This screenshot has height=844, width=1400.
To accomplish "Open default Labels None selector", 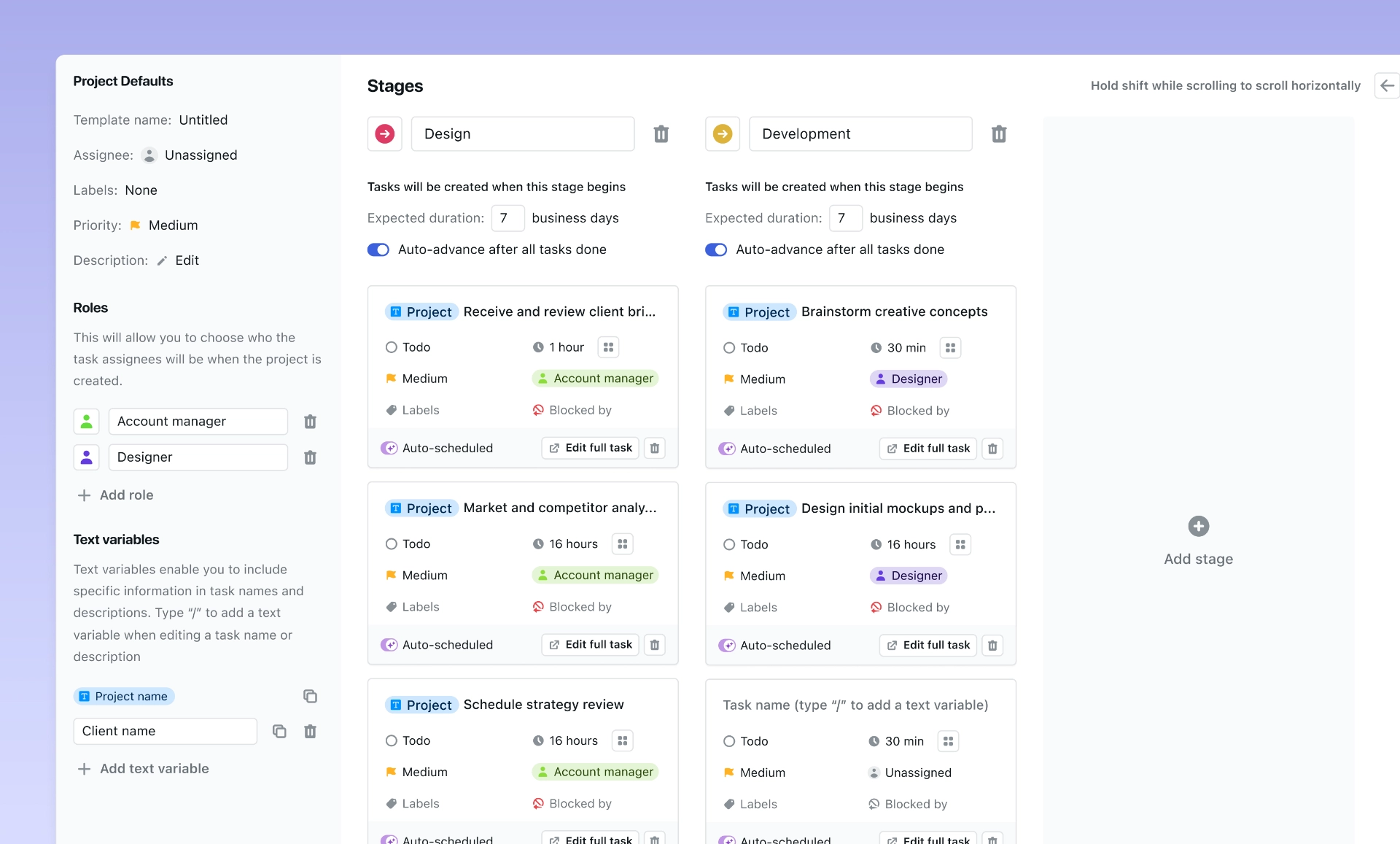I will point(141,190).
